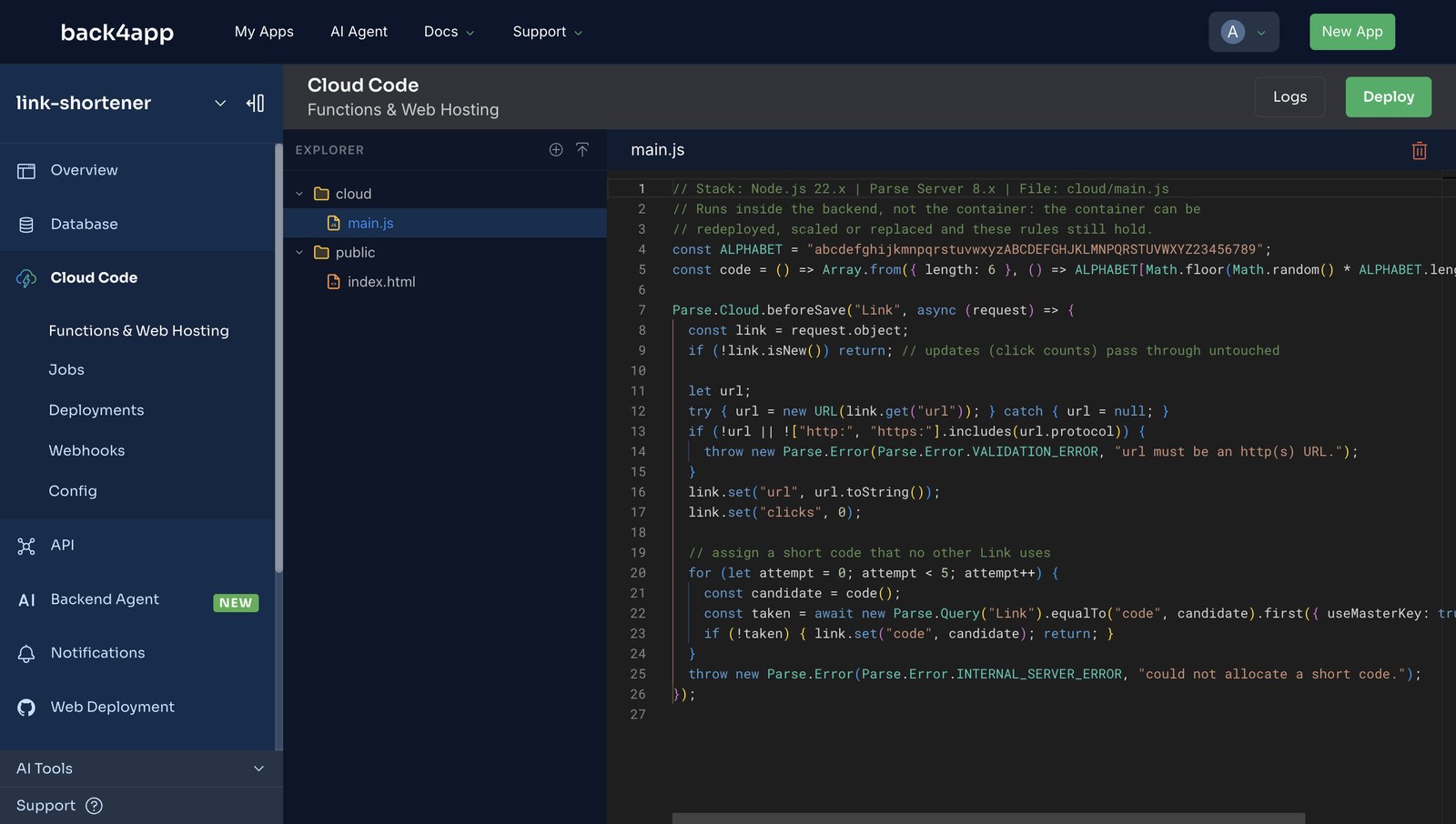Click the Parse.Cloud.beforeSave line of code
This screenshot has height=824, width=1456.
click(874, 310)
